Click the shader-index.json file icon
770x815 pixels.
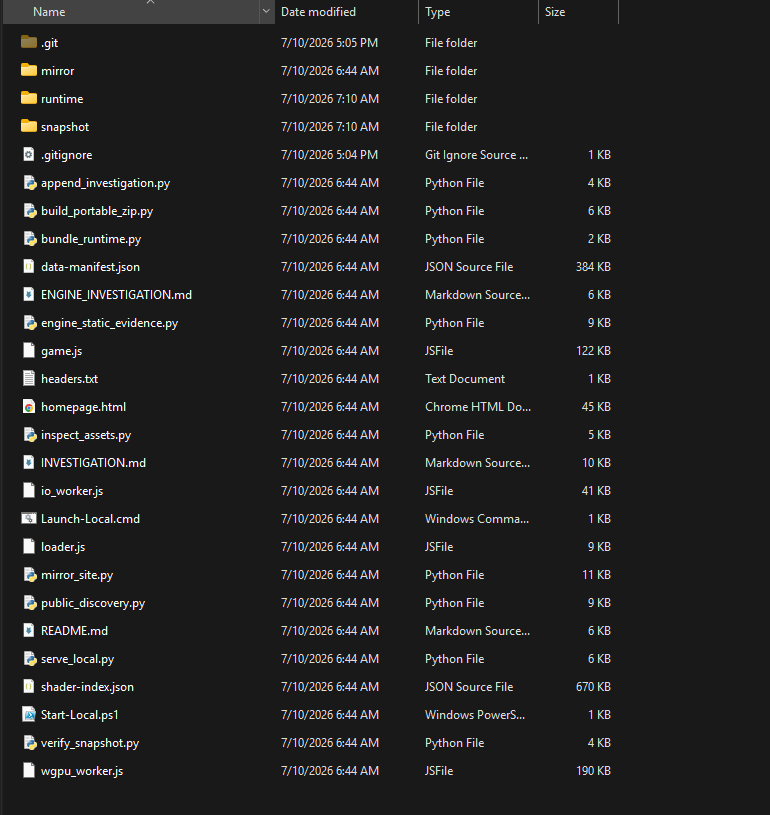pos(29,687)
